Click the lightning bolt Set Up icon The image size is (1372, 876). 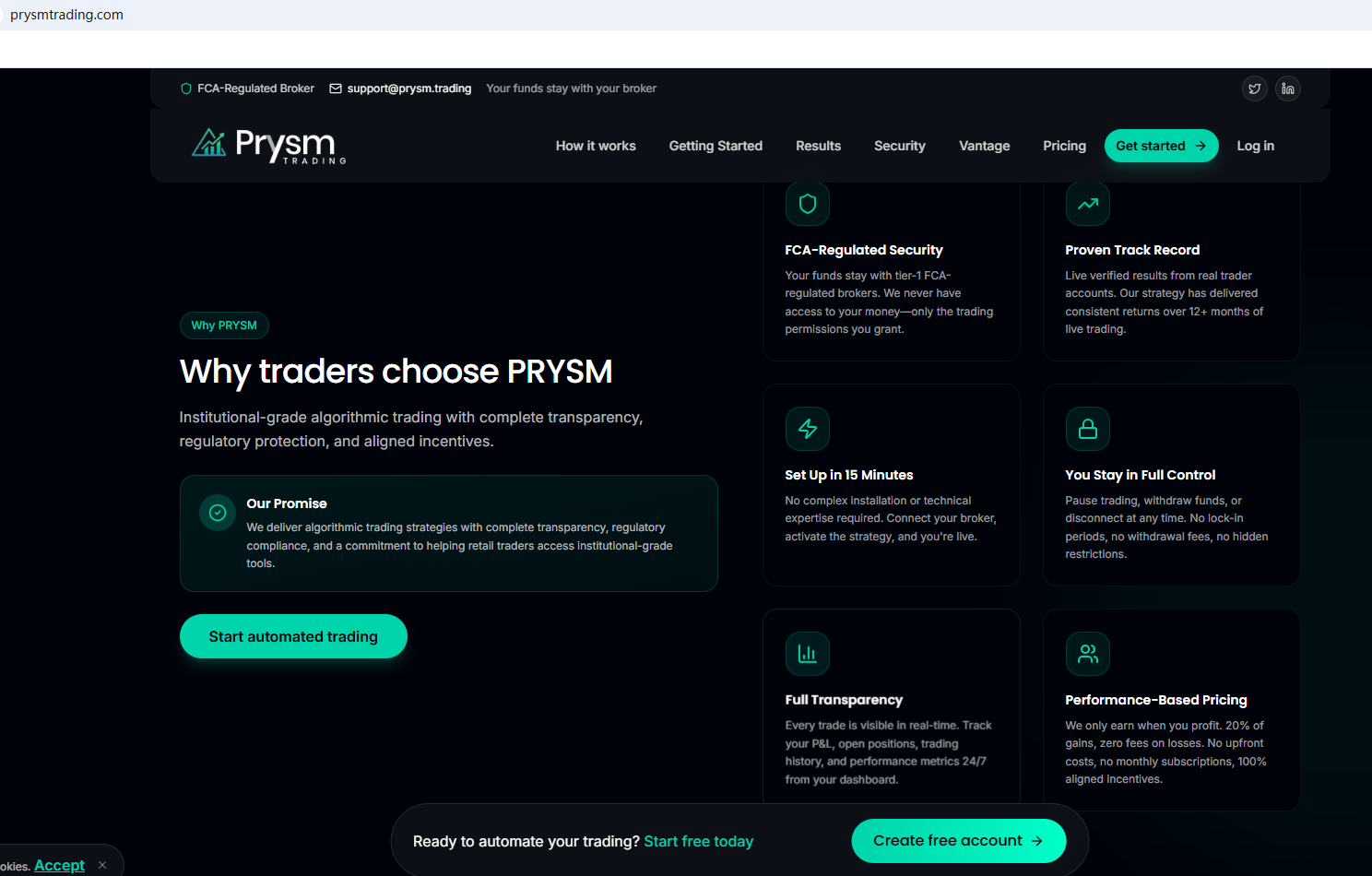tap(807, 429)
